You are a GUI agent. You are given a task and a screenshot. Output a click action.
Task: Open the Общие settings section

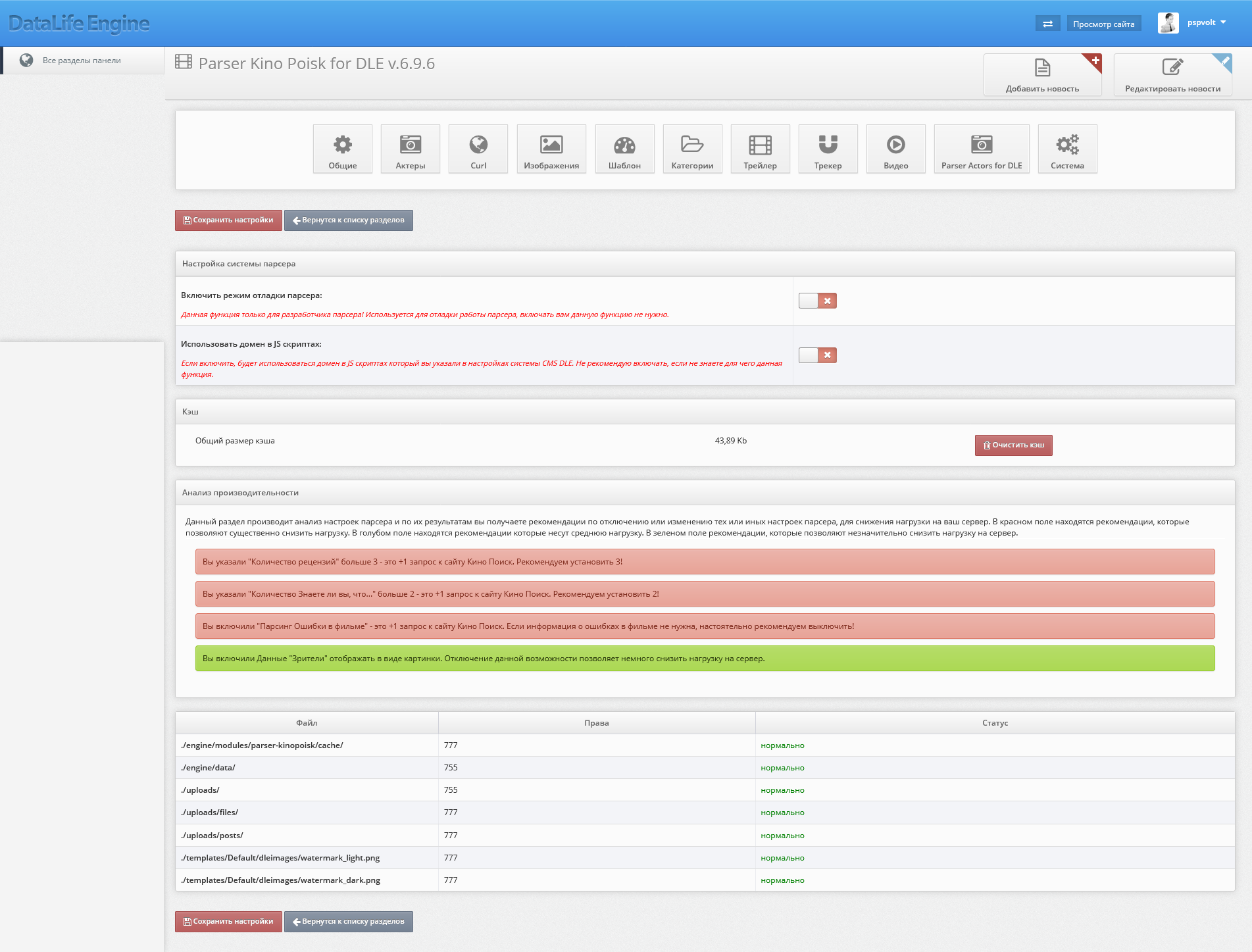(343, 149)
